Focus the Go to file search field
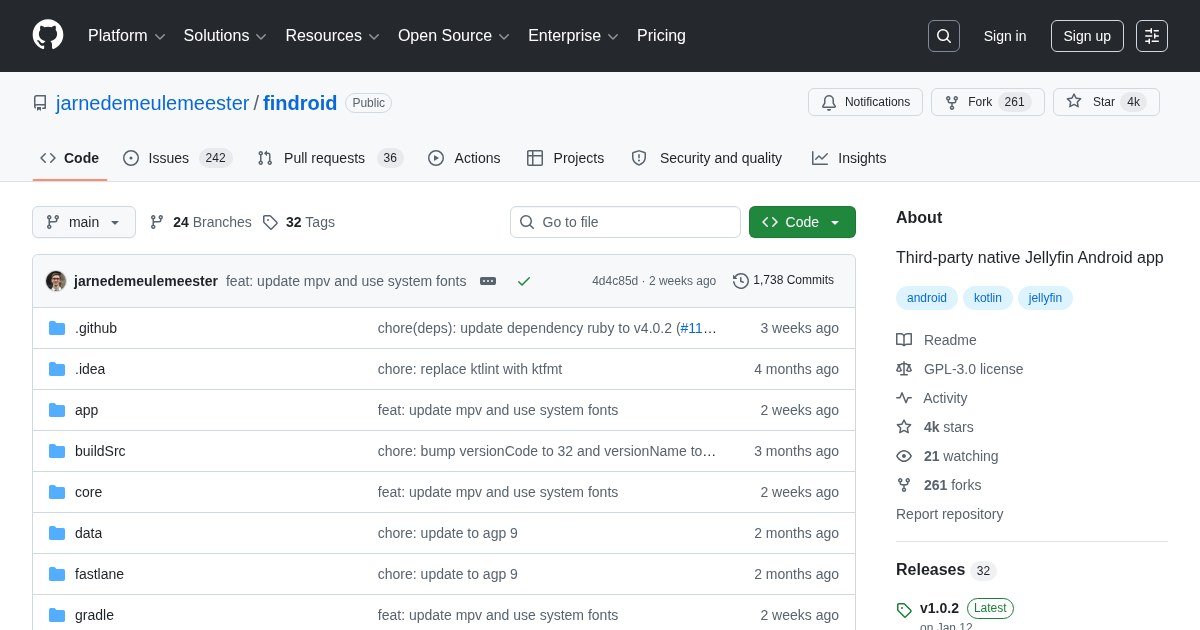The width and height of the screenshot is (1200, 630). pyautogui.click(x=625, y=222)
